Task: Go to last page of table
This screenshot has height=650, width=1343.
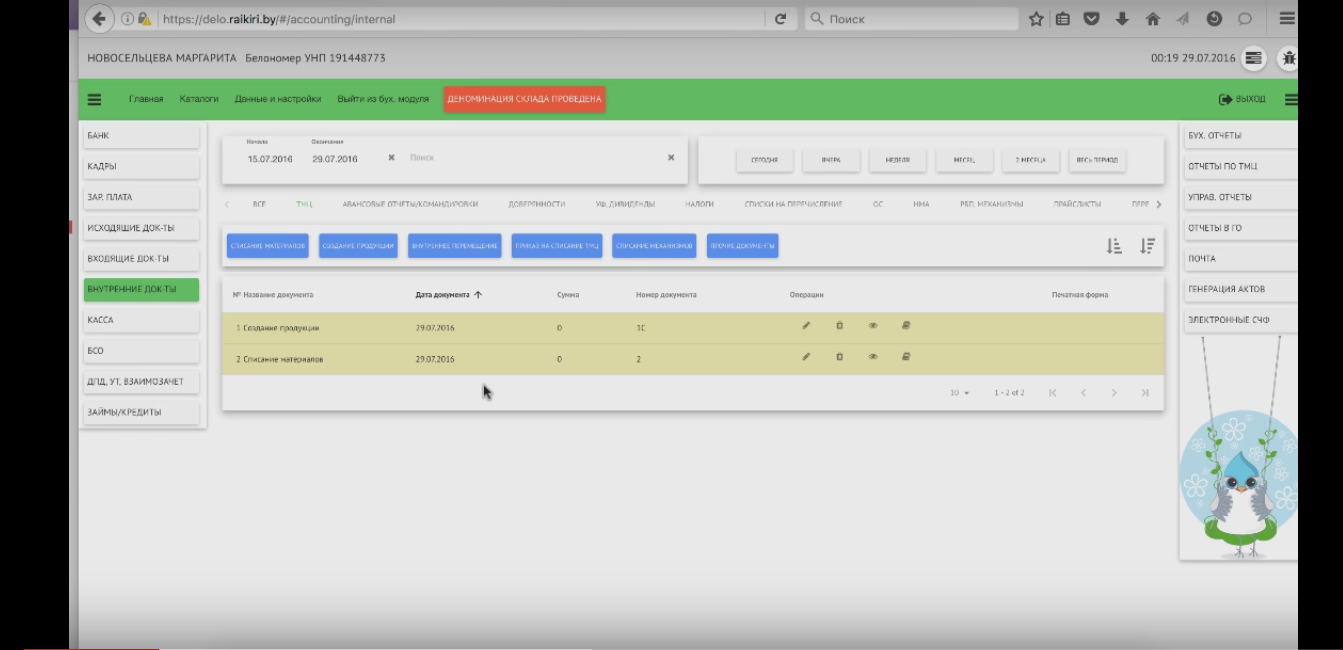Action: click(x=1145, y=393)
